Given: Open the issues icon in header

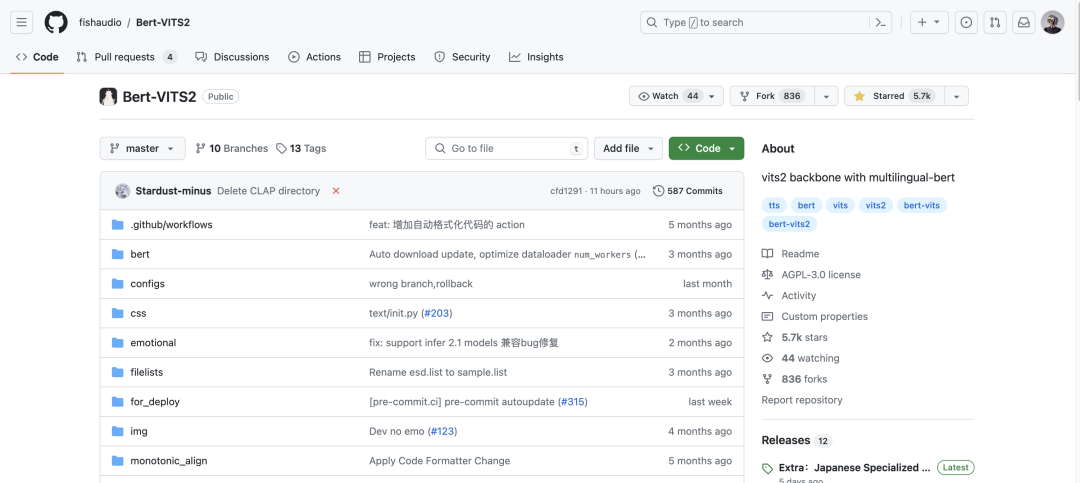Looking at the screenshot, I should 966,22.
